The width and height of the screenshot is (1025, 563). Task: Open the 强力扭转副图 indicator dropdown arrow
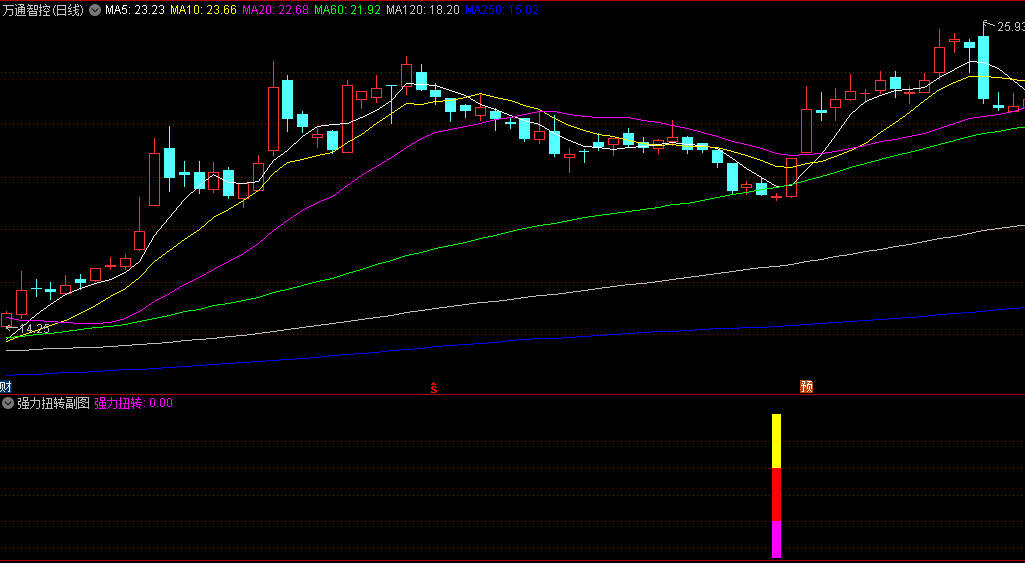click(x=8, y=403)
